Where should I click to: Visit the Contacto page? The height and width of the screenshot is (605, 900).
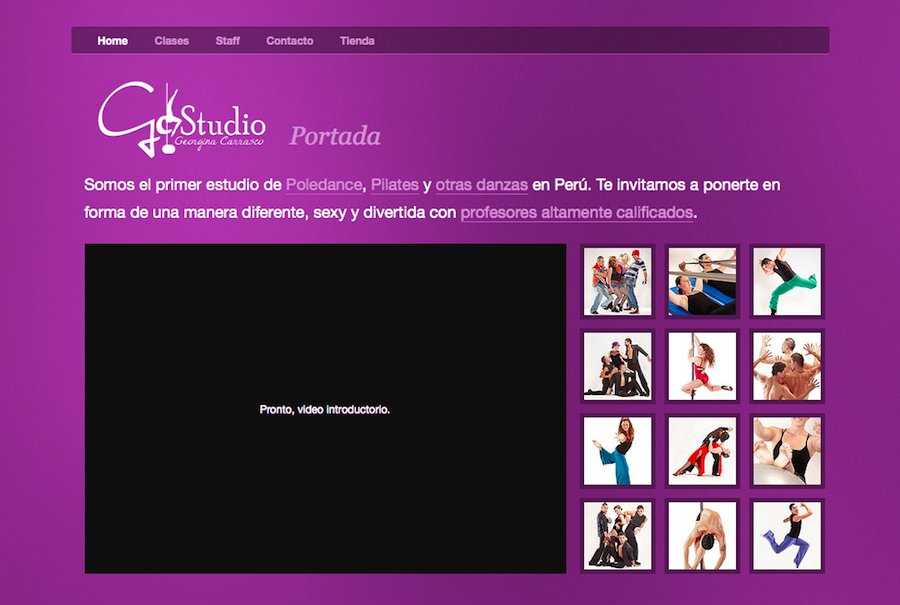289,41
